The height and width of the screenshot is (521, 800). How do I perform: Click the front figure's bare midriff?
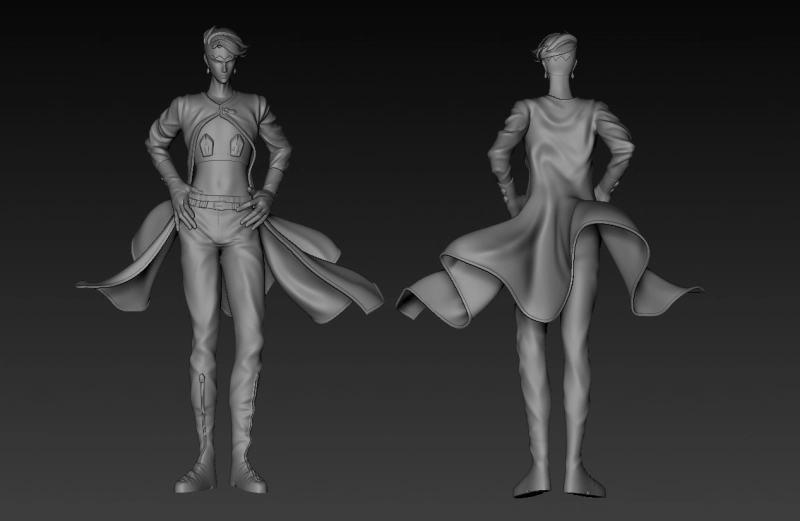(x=221, y=178)
